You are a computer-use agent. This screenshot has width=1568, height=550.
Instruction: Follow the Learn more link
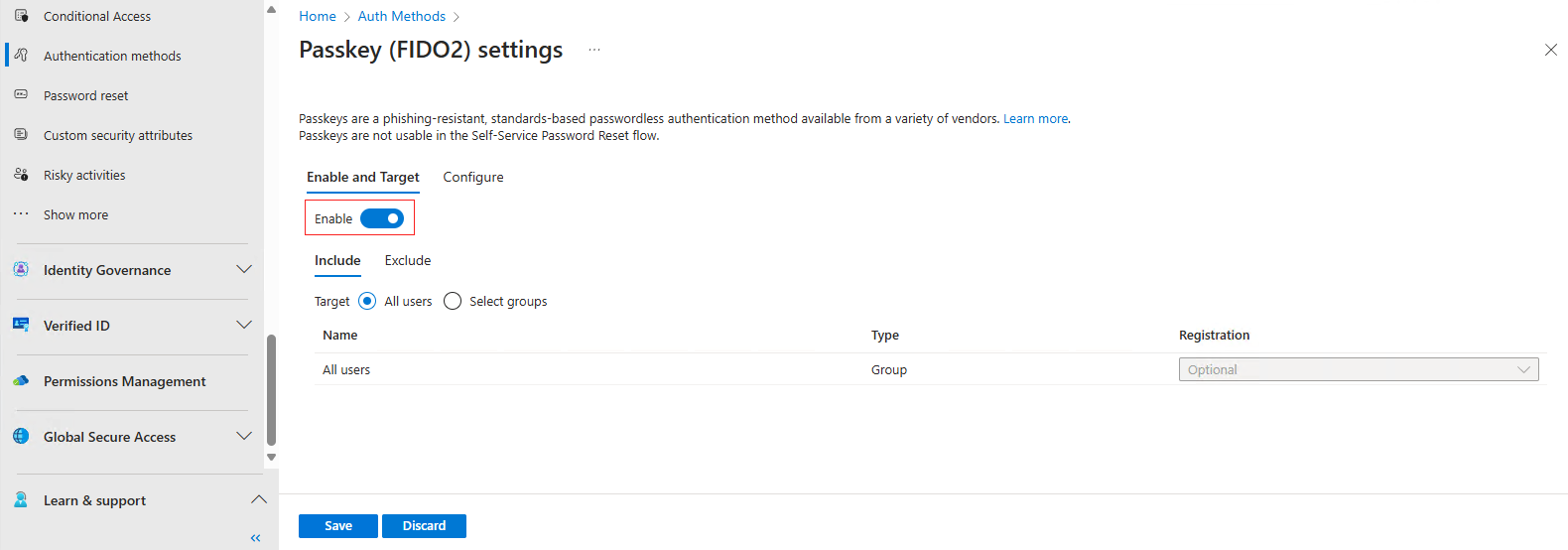coord(1035,118)
